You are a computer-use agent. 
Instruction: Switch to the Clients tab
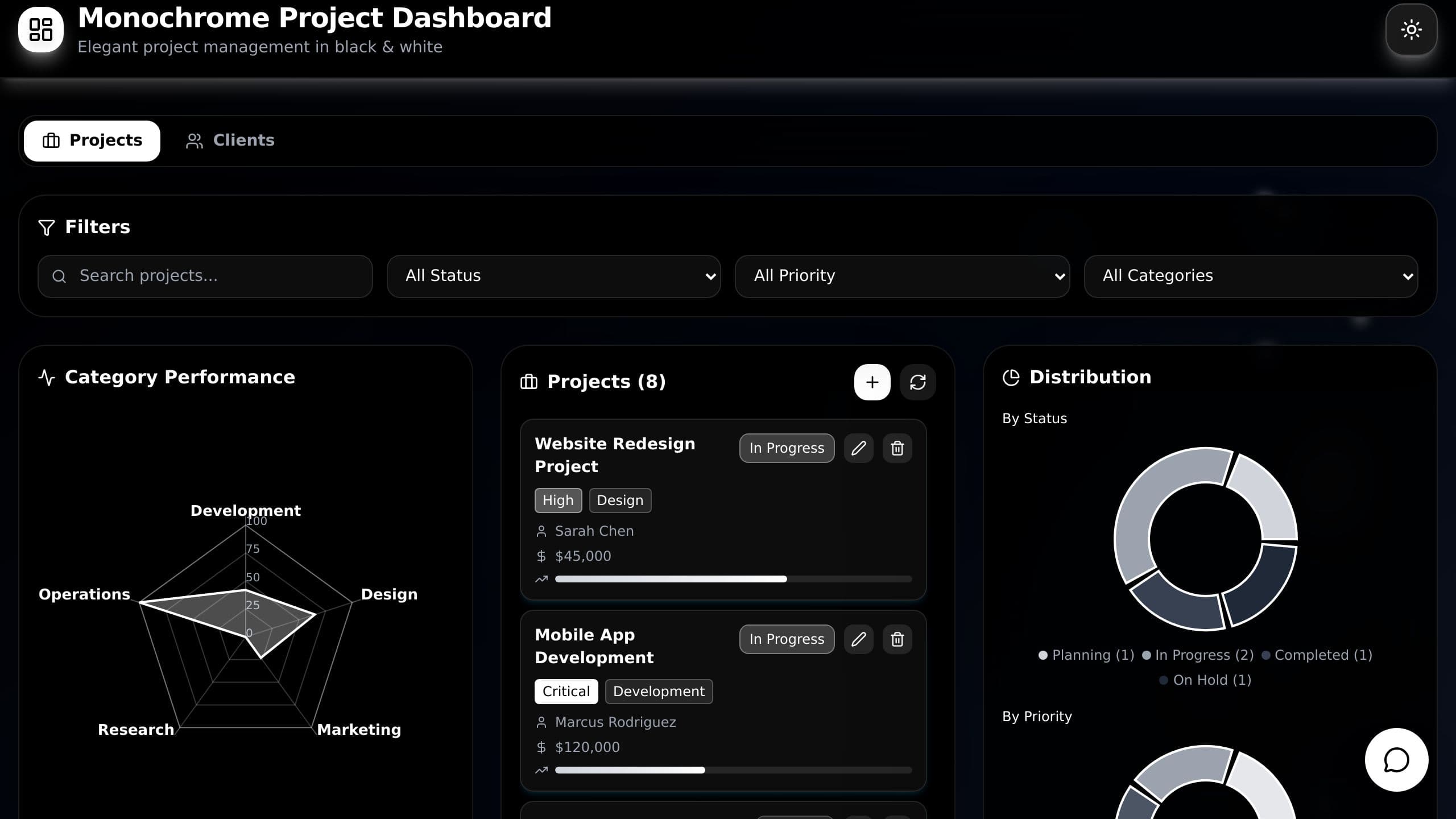coord(230,140)
